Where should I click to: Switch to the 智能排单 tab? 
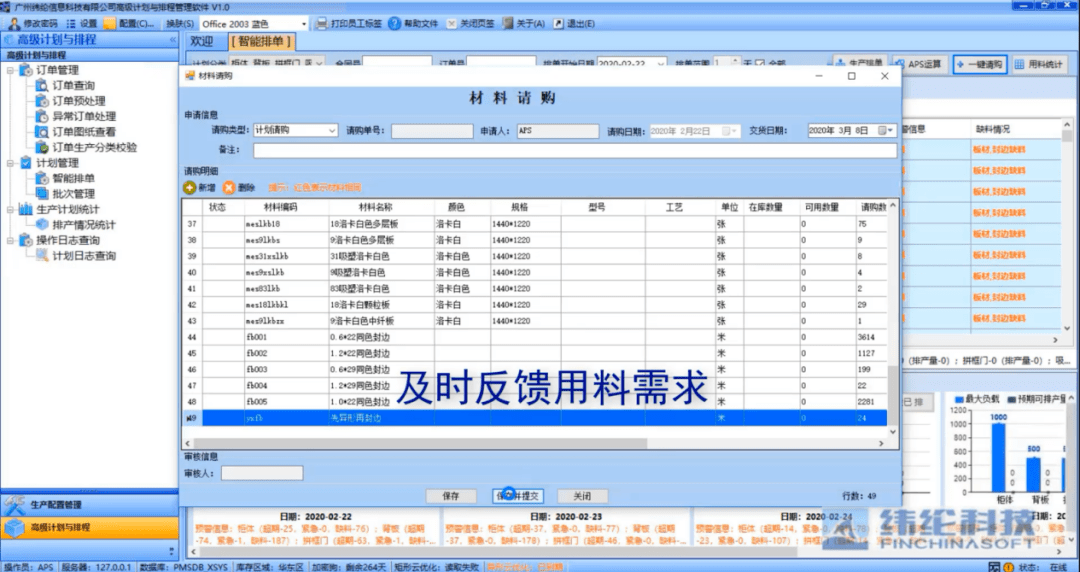[261, 41]
